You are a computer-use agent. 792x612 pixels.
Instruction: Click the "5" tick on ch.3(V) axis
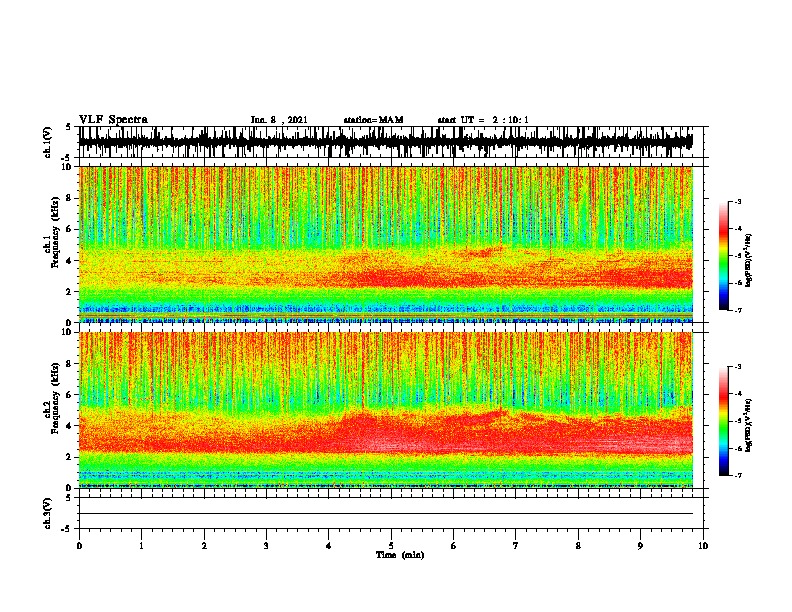pos(68,498)
